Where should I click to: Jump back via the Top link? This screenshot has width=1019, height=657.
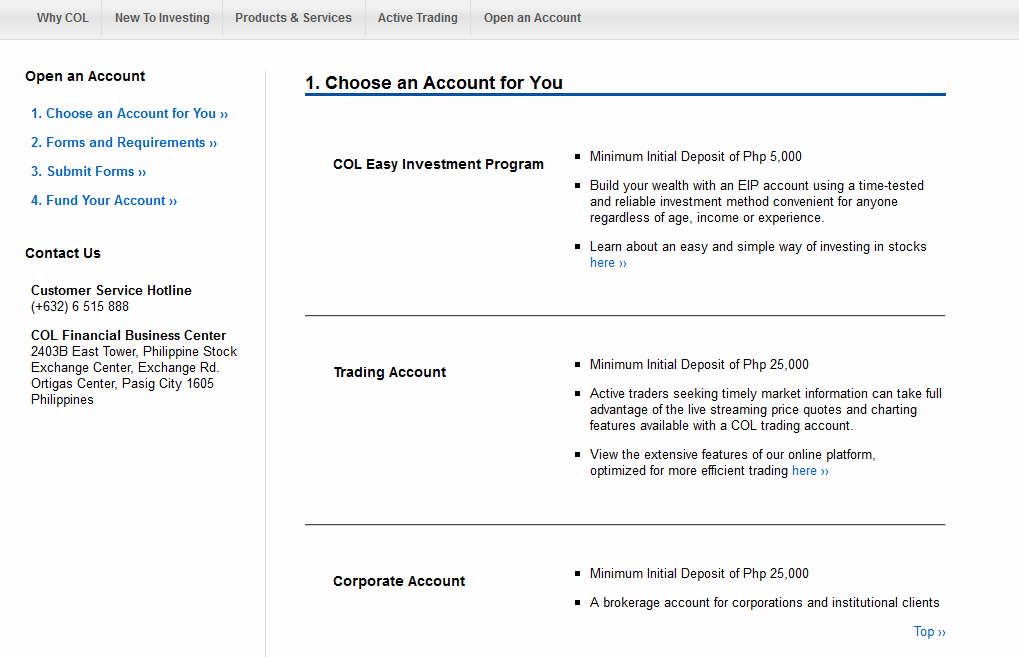tap(929, 632)
